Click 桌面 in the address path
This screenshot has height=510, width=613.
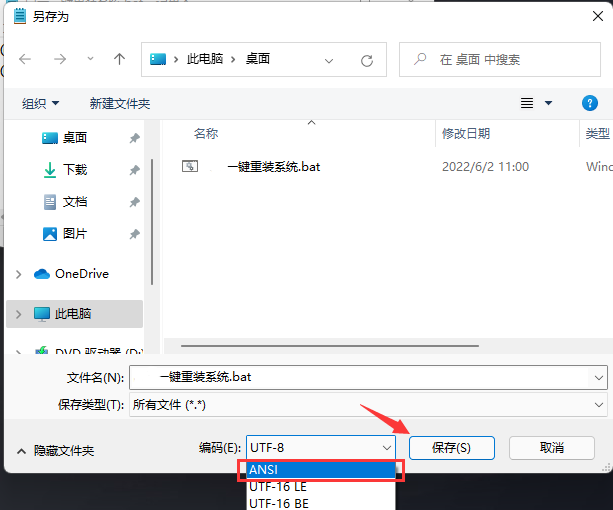click(x=258, y=59)
